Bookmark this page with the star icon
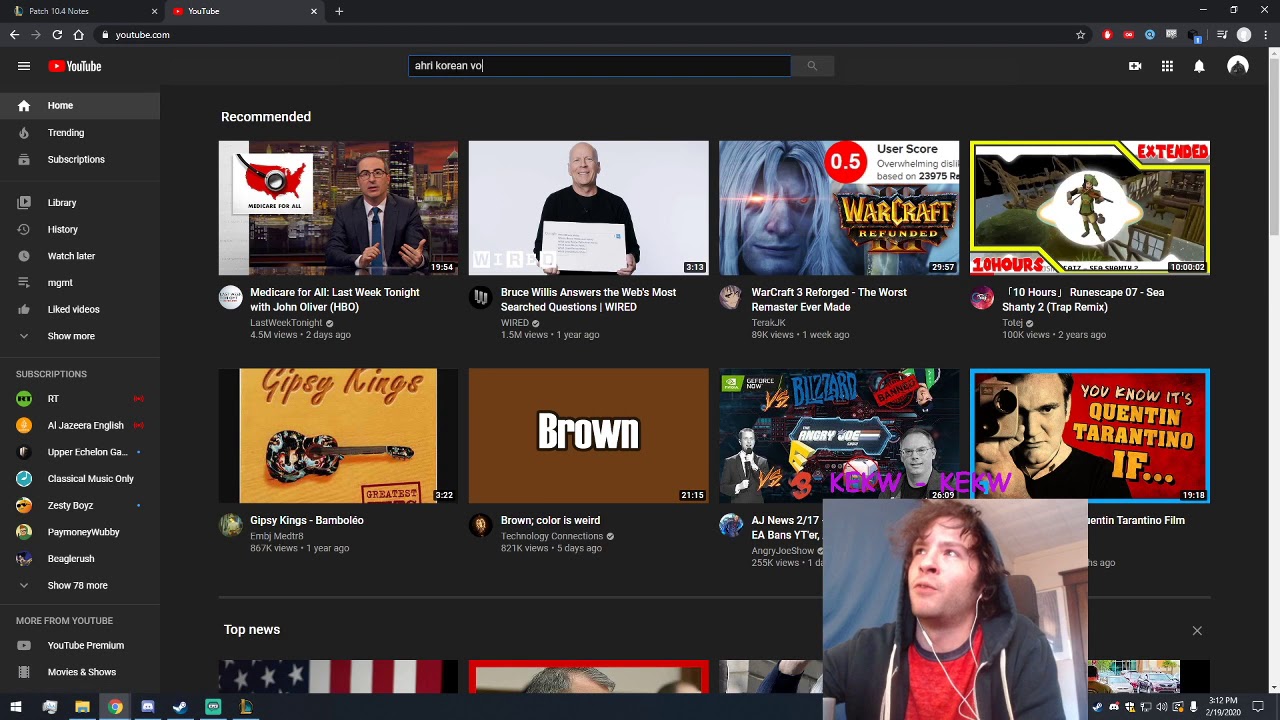 pyautogui.click(x=1081, y=35)
